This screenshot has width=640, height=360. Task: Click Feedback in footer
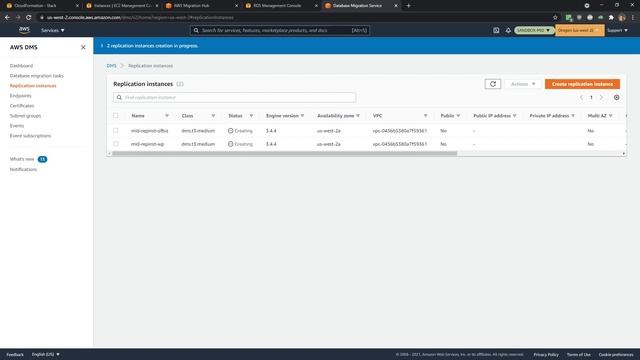15,354
